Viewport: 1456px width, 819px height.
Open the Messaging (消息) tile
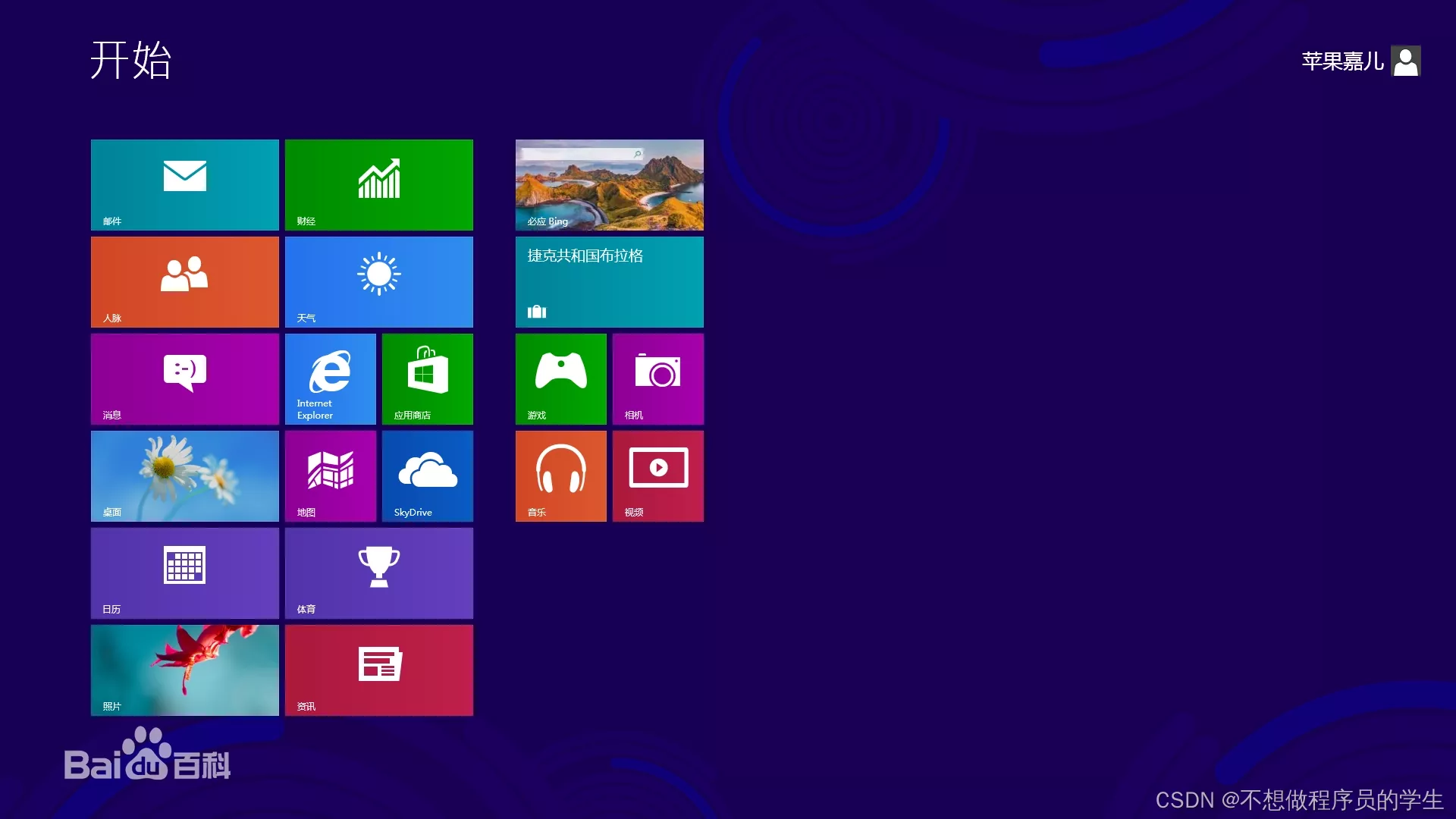[184, 378]
